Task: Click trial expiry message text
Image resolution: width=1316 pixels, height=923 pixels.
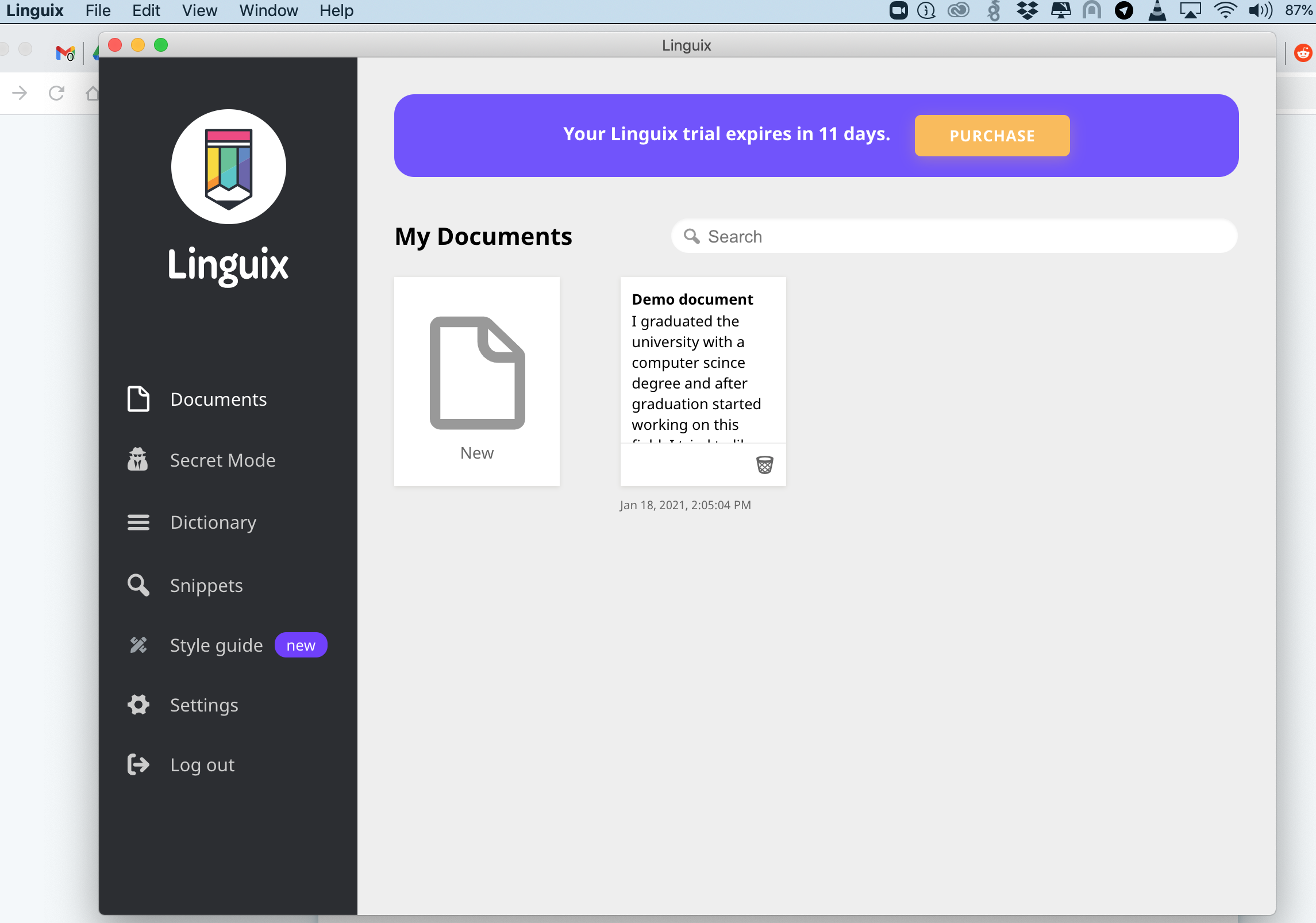Action: tap(726, 134)
